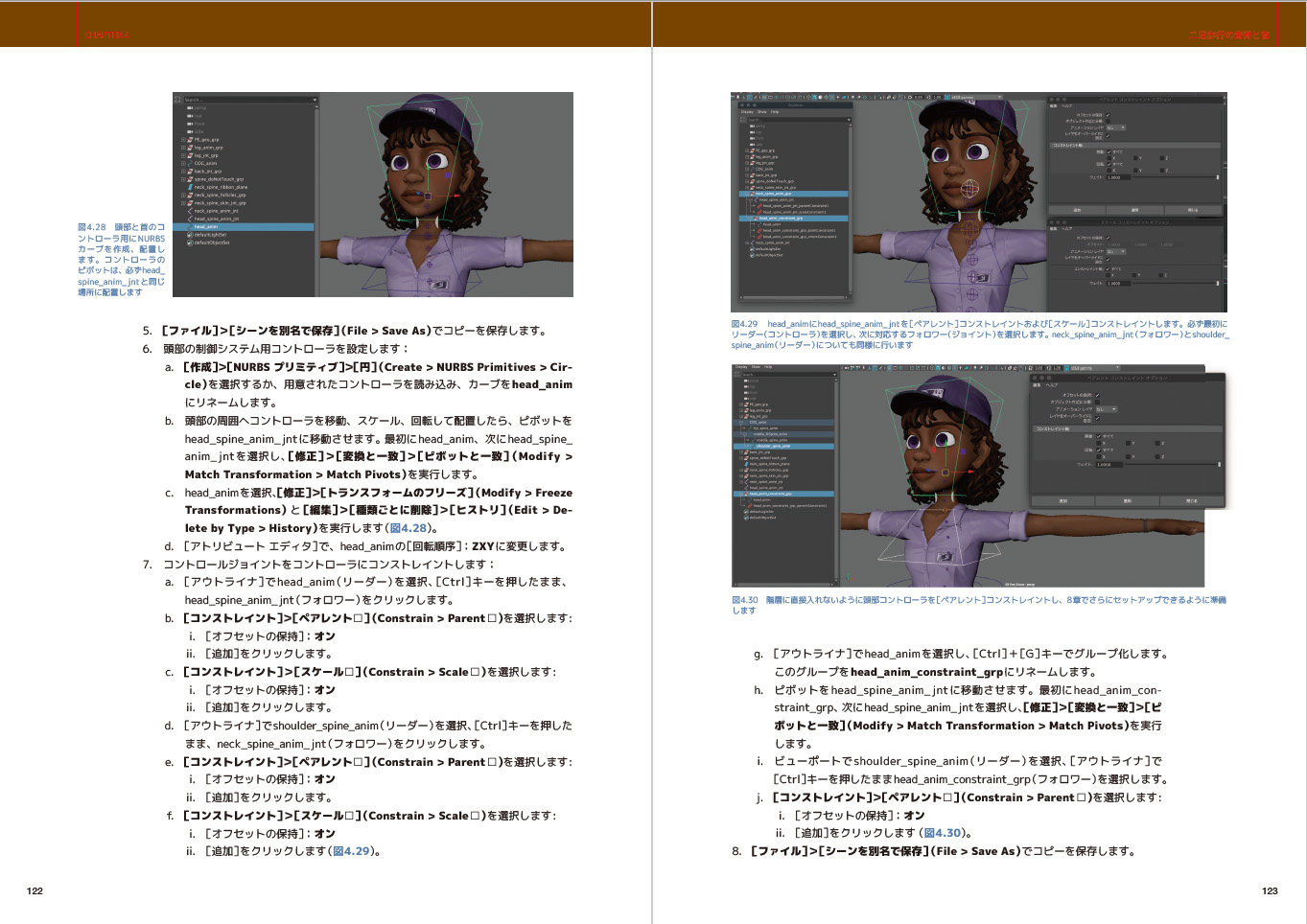Viewport: 1307px width, 924px height.
Task: Click the PE_geo_grp group icon in figure 4.28
Action: pos(190,140)
